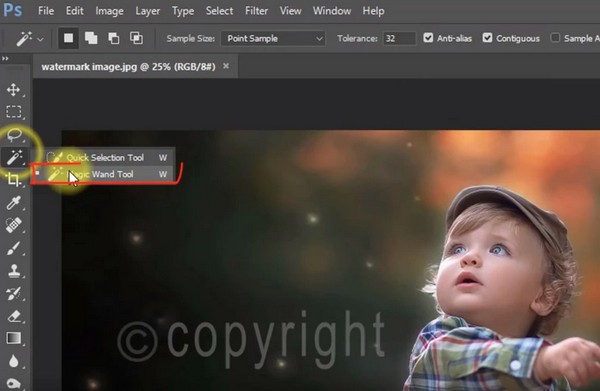
Task: Open the Select menu
Action: (219, 11)
